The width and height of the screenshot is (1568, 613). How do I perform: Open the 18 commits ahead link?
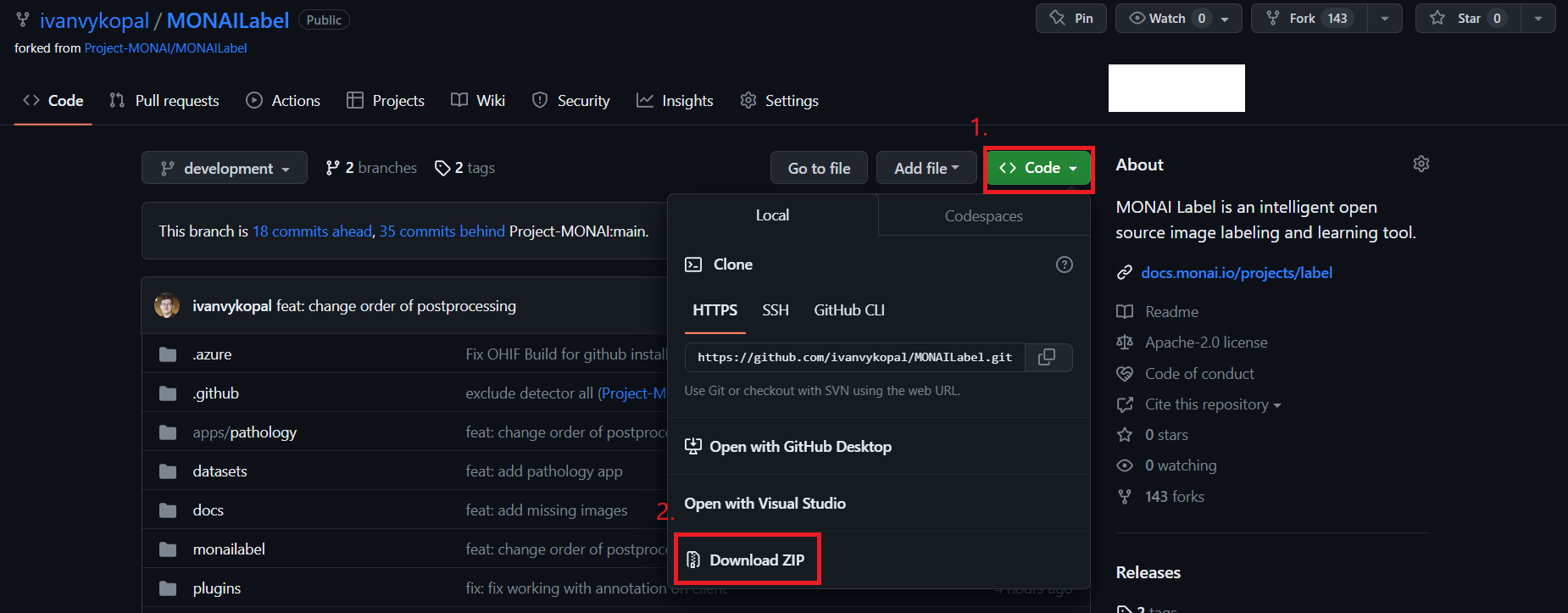tap(312, 231)
